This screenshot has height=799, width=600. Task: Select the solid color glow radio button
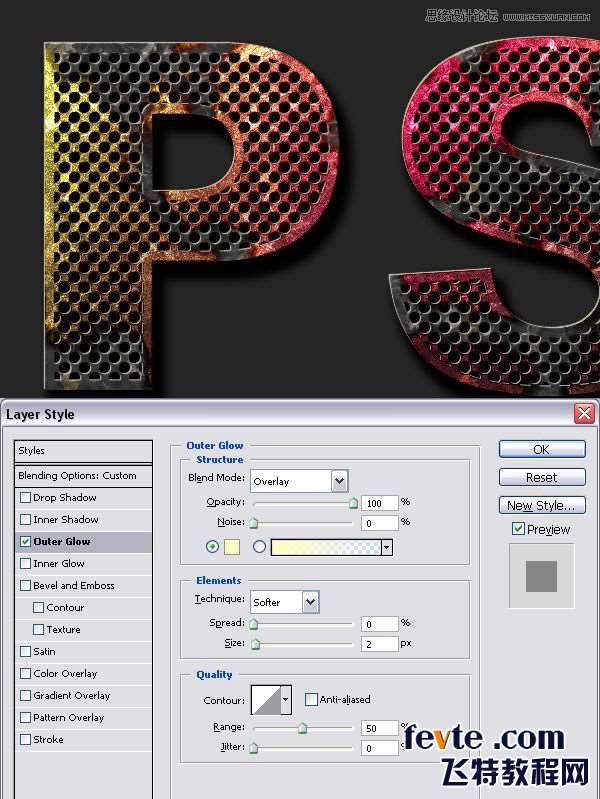[212, 547]
